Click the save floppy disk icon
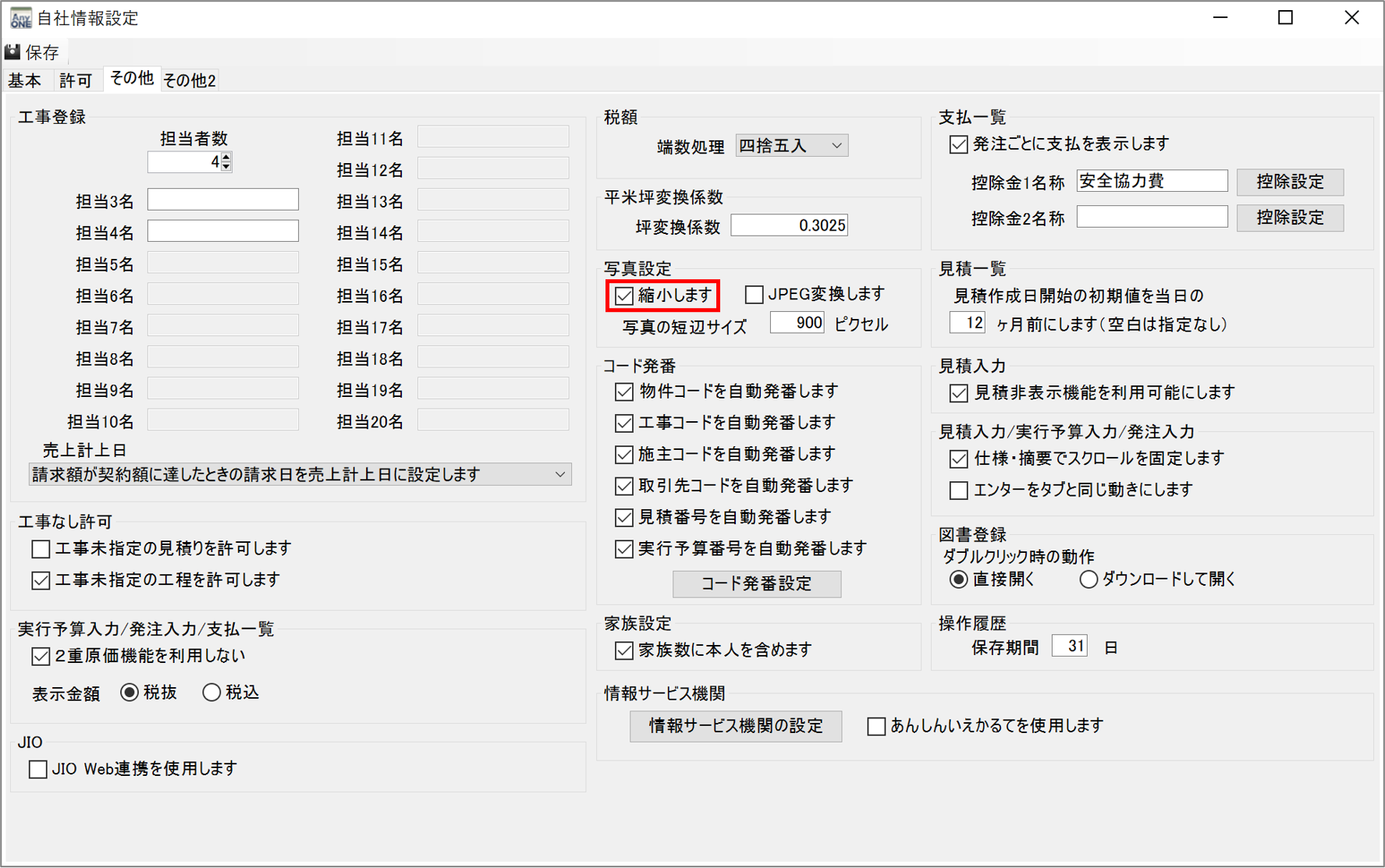 tap(13, 52)
